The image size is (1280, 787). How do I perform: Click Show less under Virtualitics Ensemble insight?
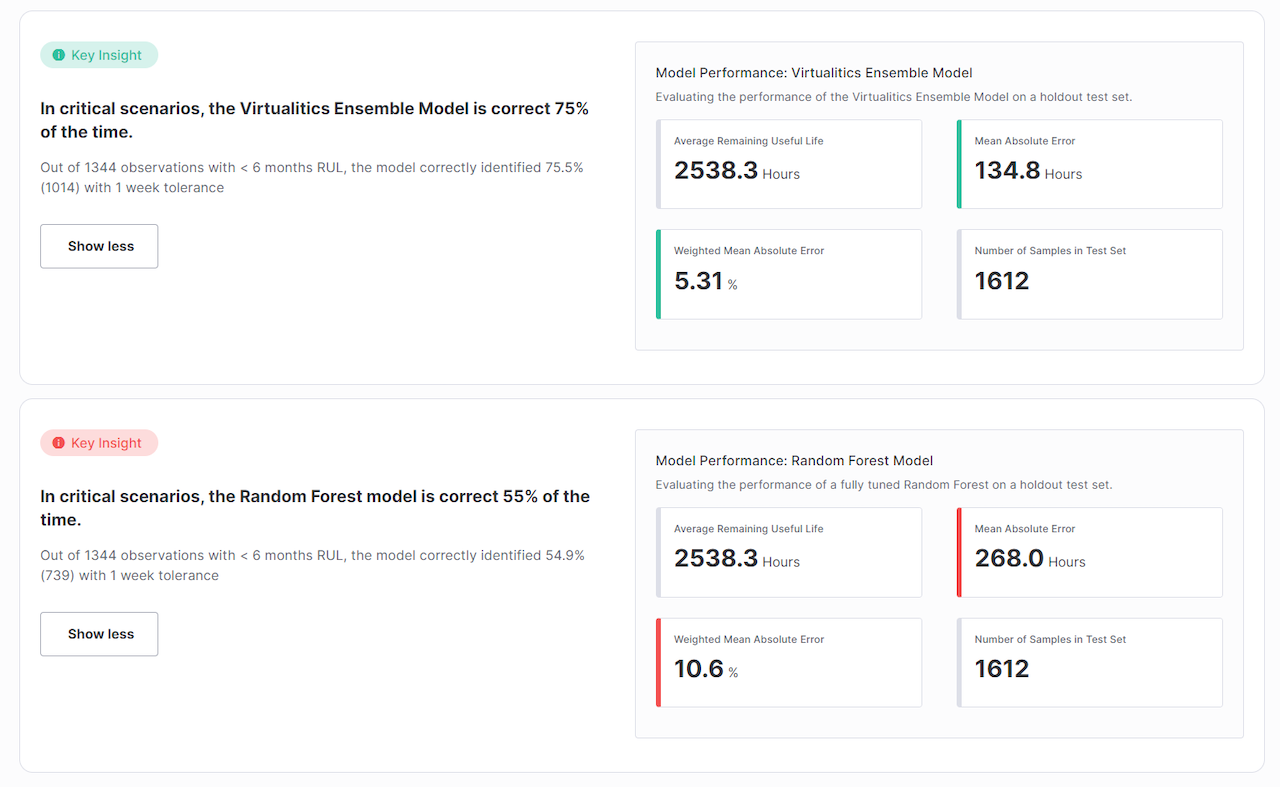(x=99, y=246)
